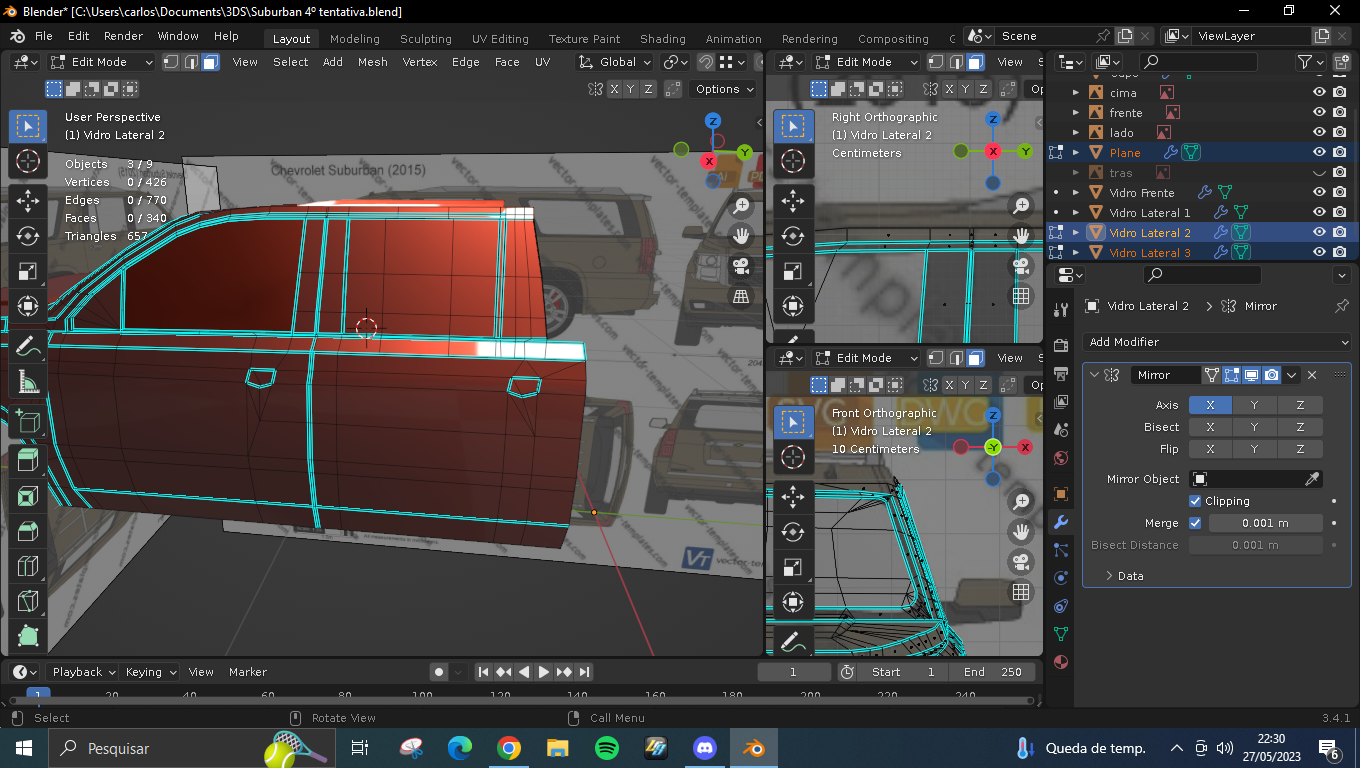Click the Mirror Object eyedropper
1360x768 pixels.
click(1313, 479)
